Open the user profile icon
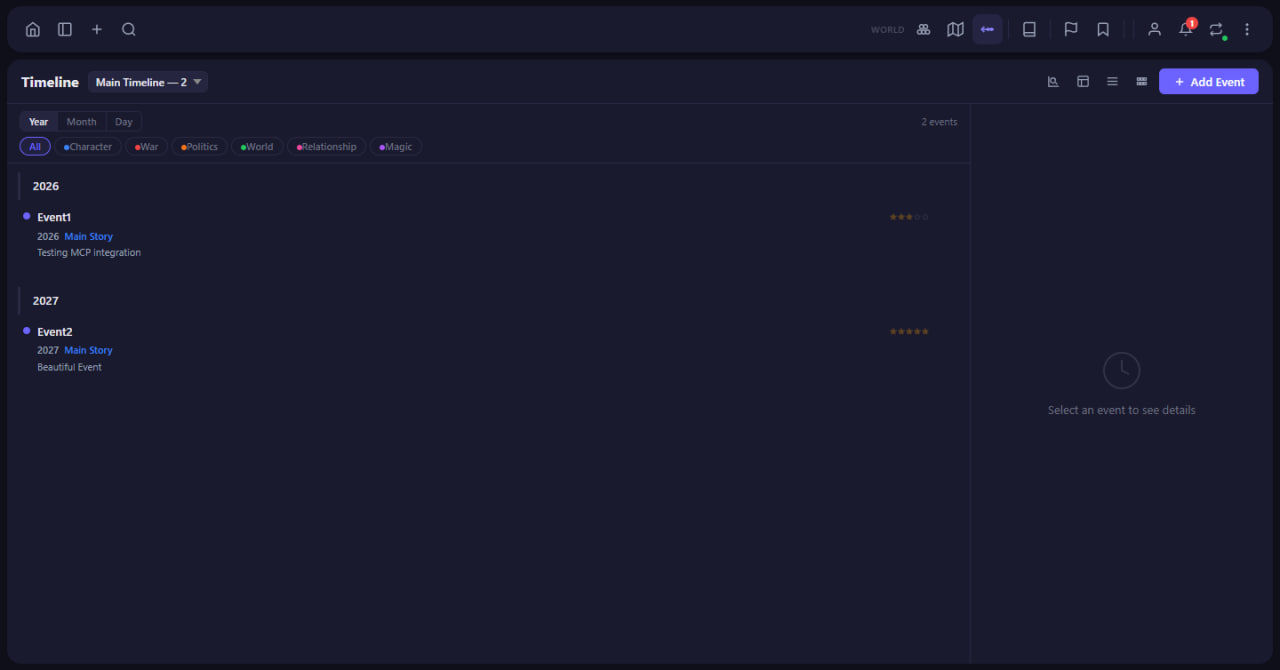Screen dimensions: 1280x670 pos(1154,30)
